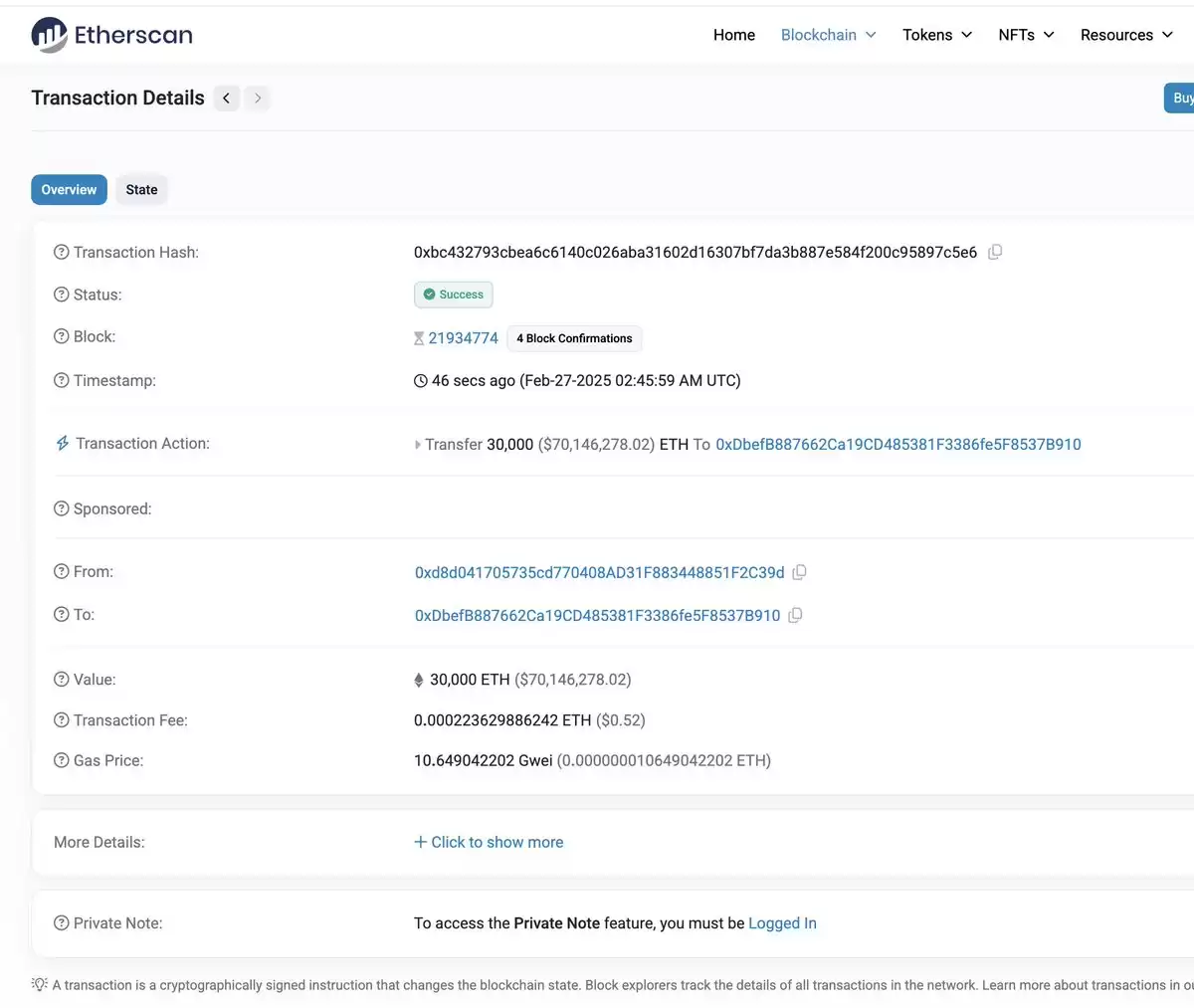Open the Home navigation link
Screen dimensions: 1194x1008
734,35
